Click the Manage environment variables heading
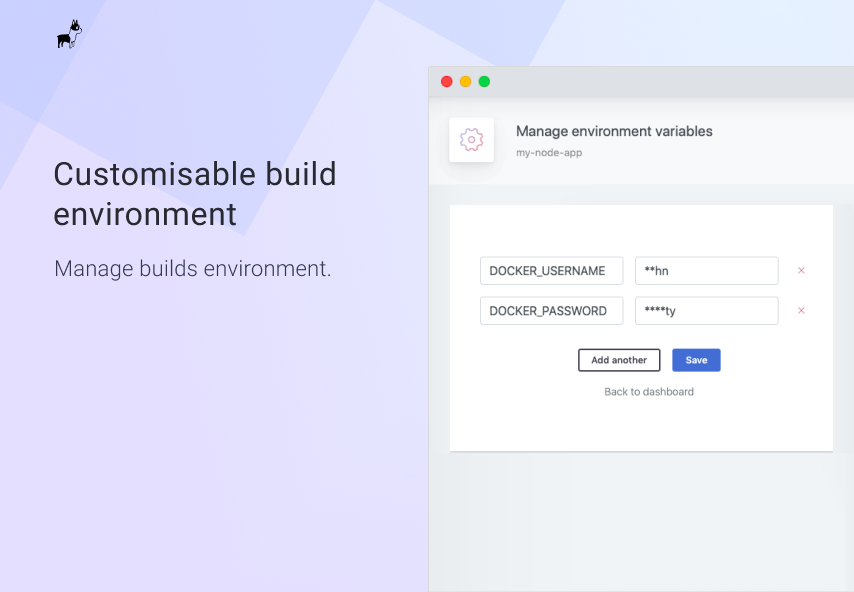The height and width of the screenshot is (592, 854). pos(614,131)
